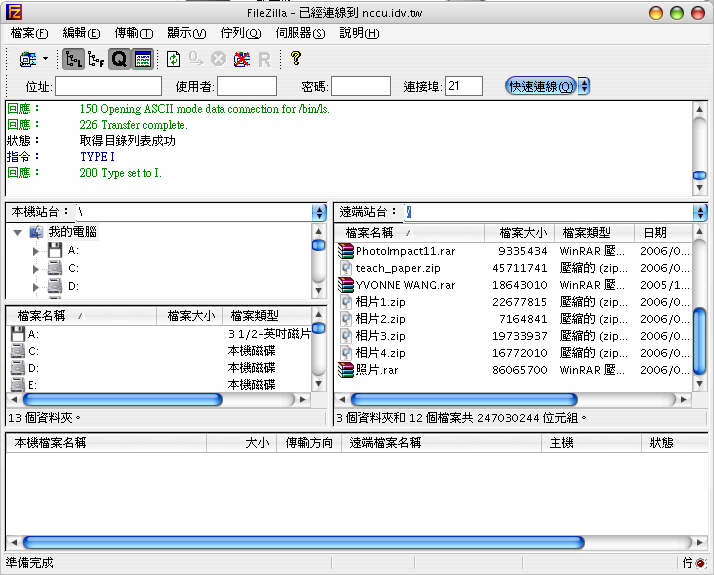714x575 pixels.
Task: Click queue 本機檔案名稱 column header
Action: (x=106, y=443)
